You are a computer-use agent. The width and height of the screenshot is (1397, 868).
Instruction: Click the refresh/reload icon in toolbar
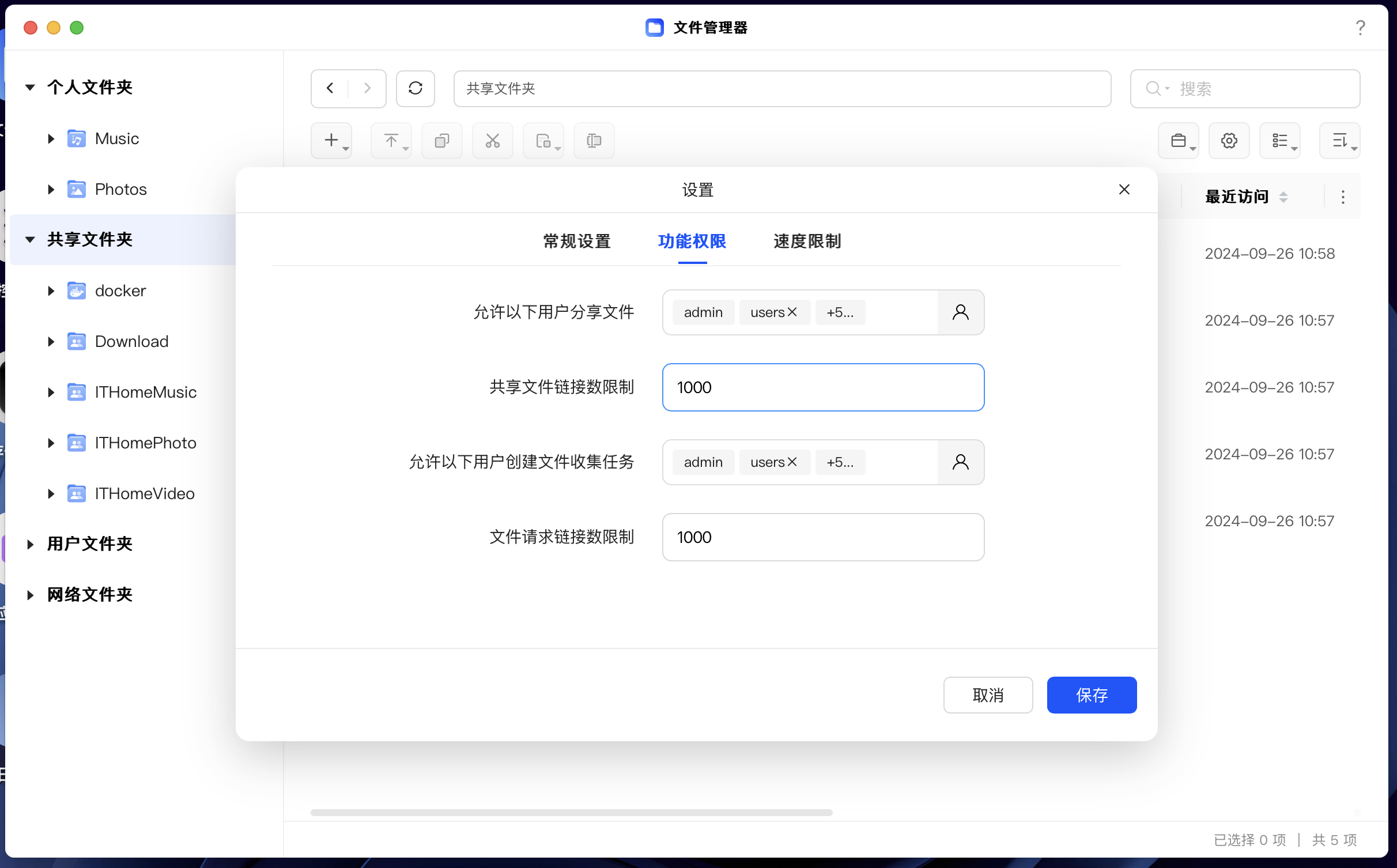417,88
